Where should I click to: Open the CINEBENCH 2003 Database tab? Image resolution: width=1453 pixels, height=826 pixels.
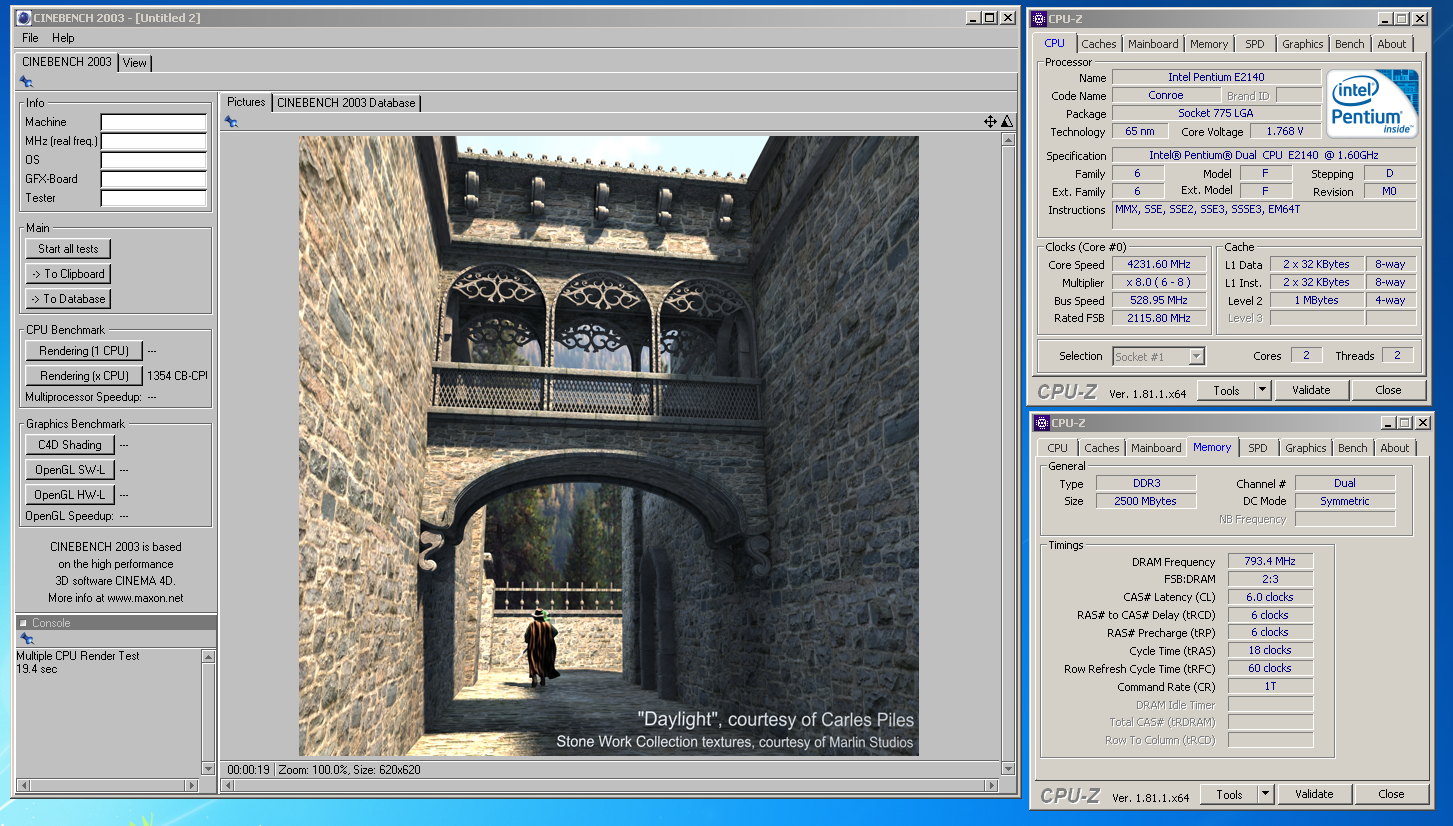(346, 103)
